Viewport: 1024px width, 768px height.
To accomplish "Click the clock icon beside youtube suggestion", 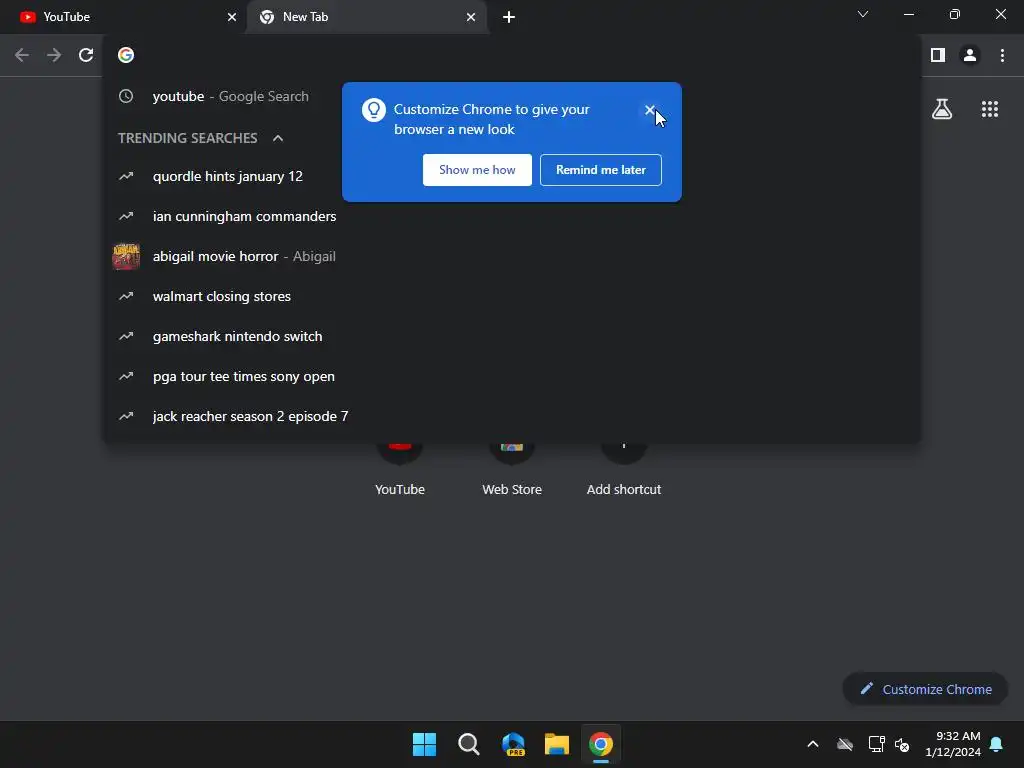I will click(126, 96).
